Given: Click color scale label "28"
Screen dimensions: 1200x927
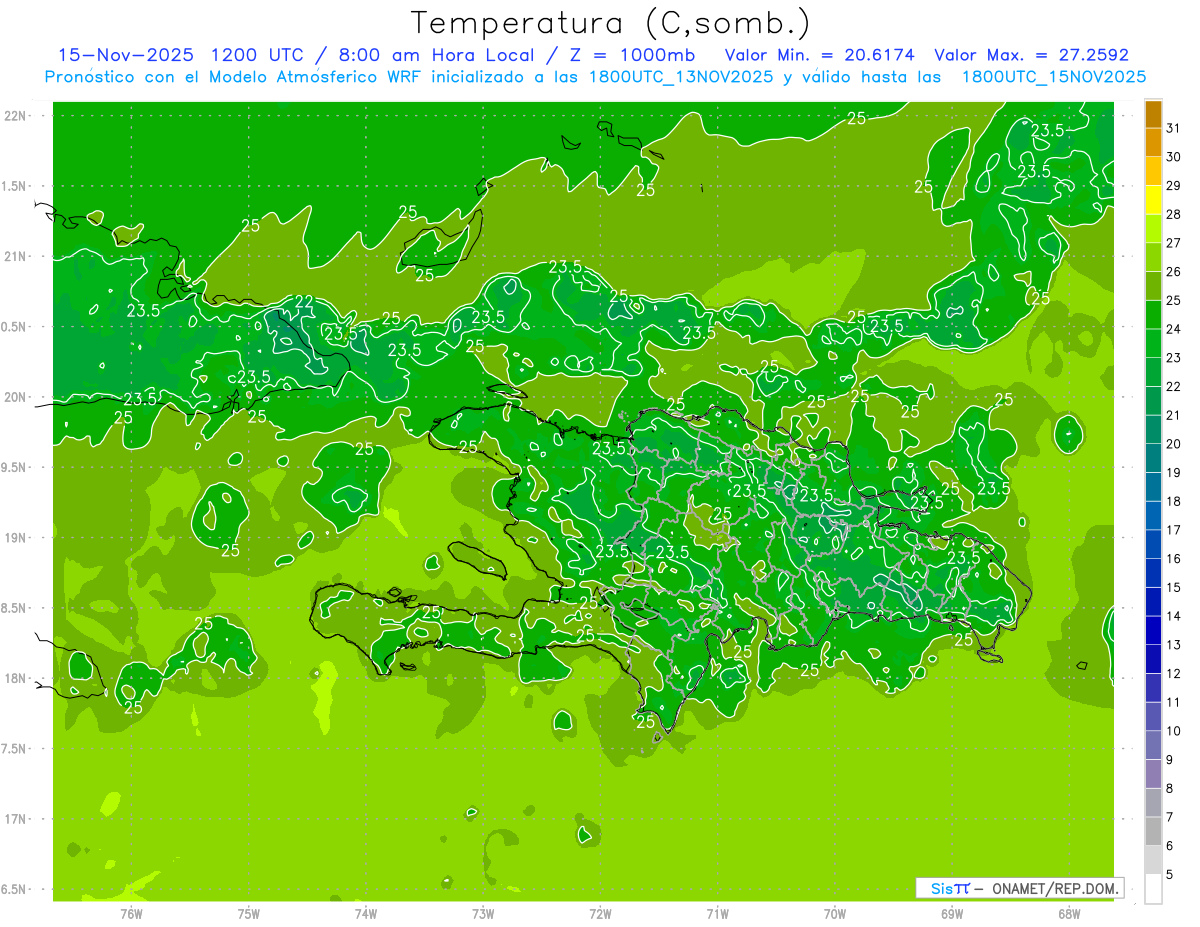Looking at the screenshot, I should point(1174,214).
